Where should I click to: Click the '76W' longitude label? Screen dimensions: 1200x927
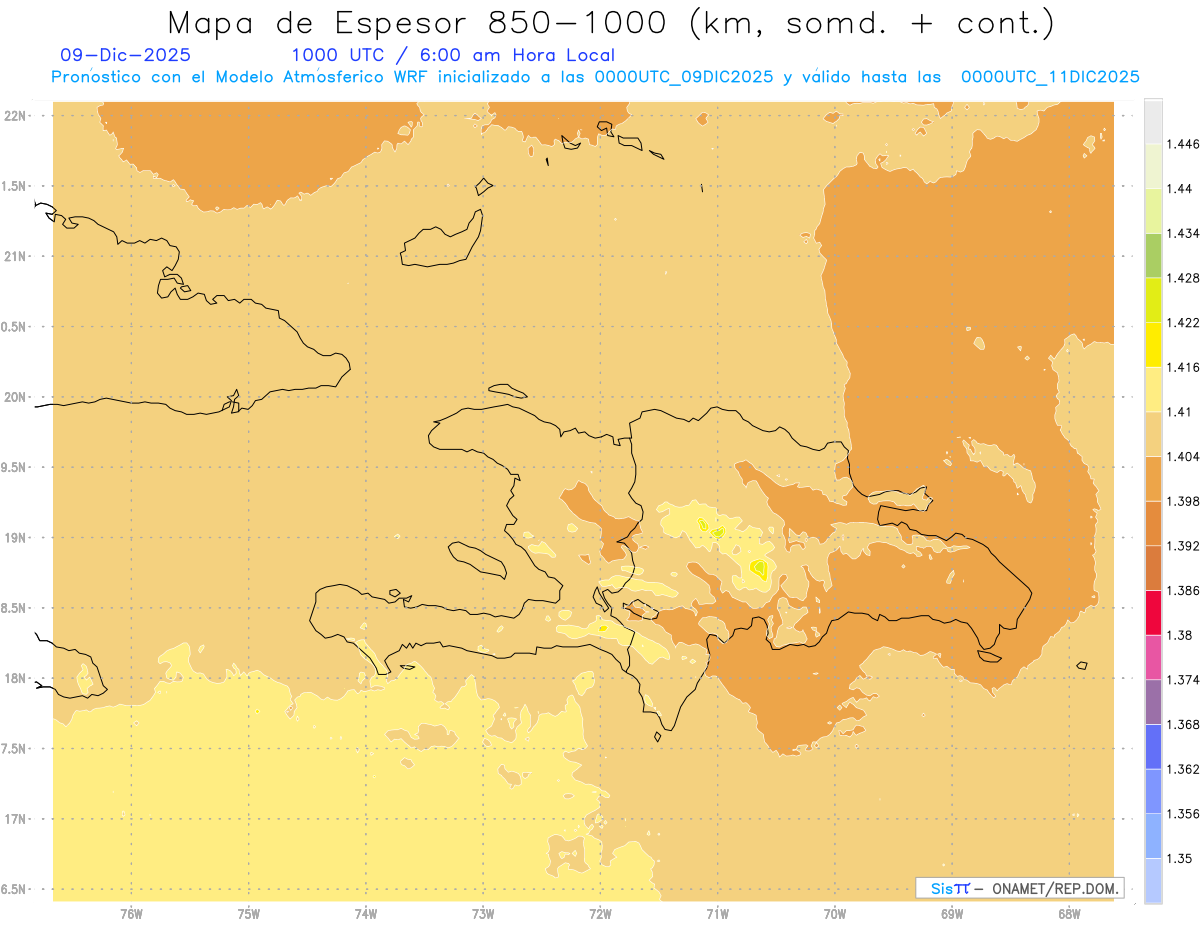tap(131, 914)
